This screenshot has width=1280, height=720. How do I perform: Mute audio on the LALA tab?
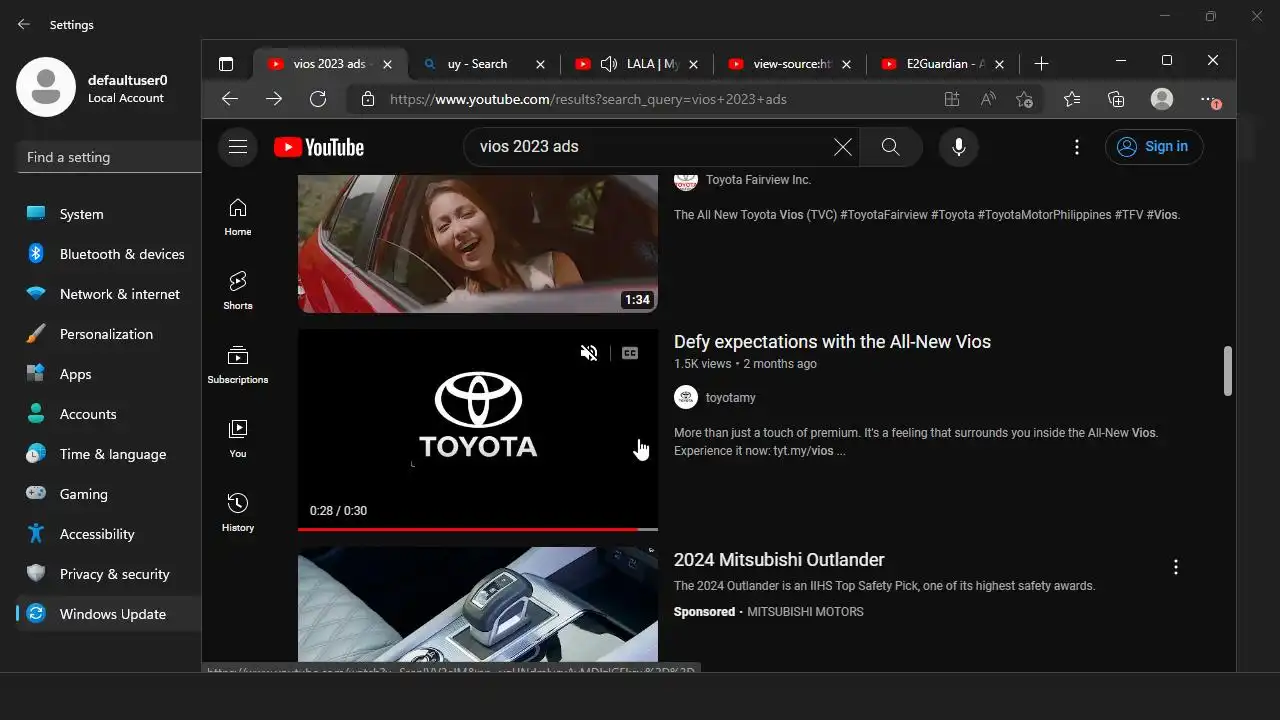(608, 64)
